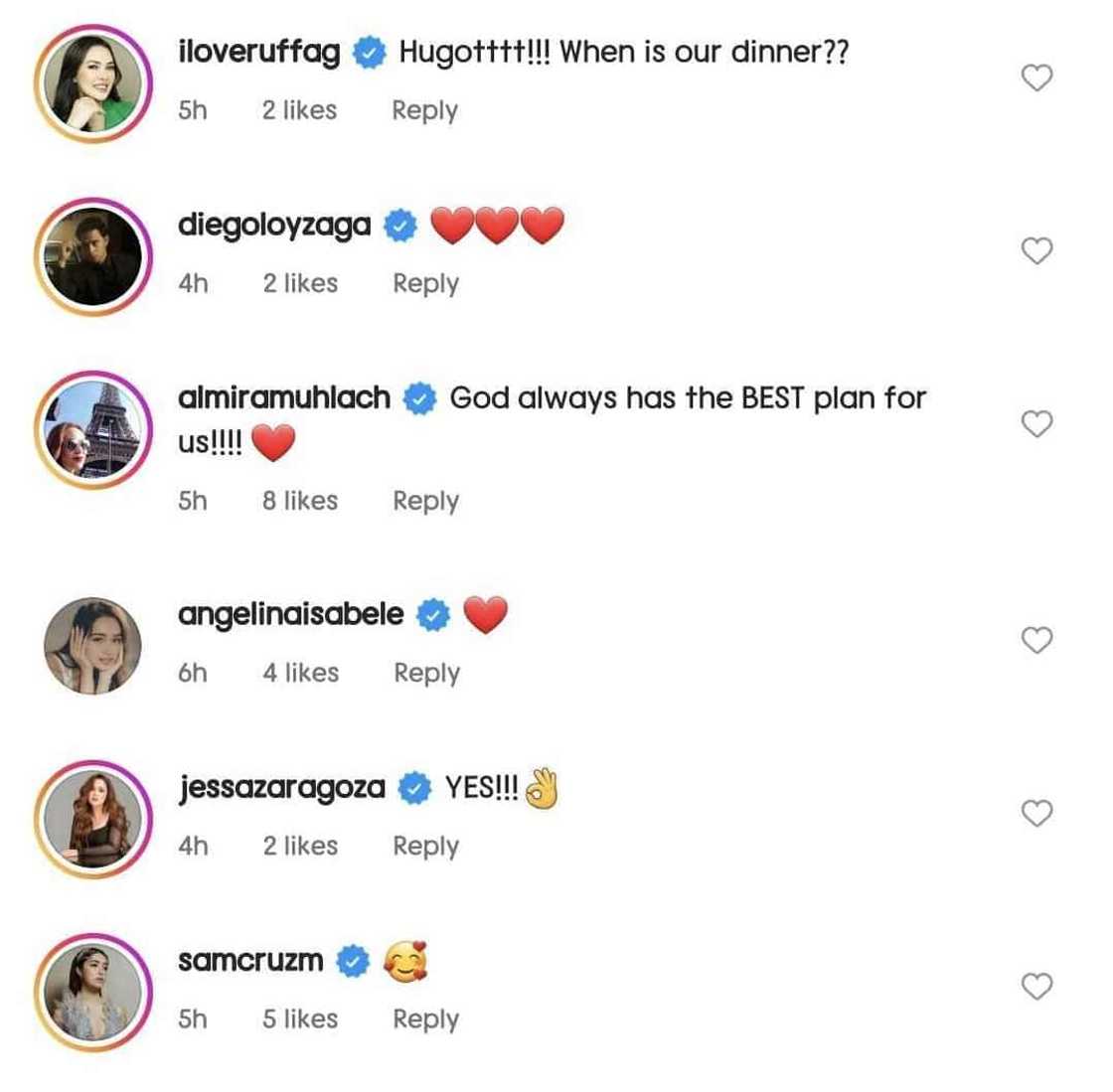Tap heart on almiramuhlach's comment
The image size is (1113, 1092).
pos(1036,424)
